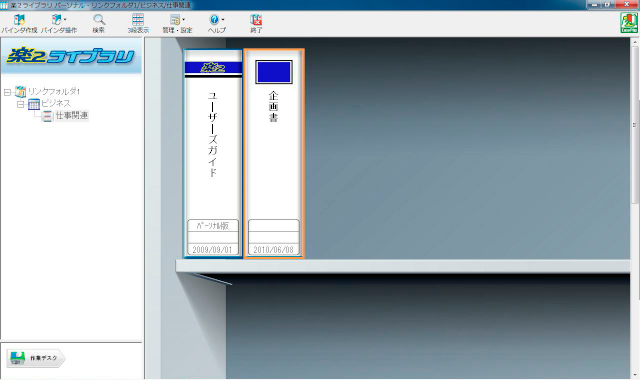Collapse the リンクフォルダ1 tree node
Image resolution: width=640 pixels, height=380 pixels.
point(7,92)
